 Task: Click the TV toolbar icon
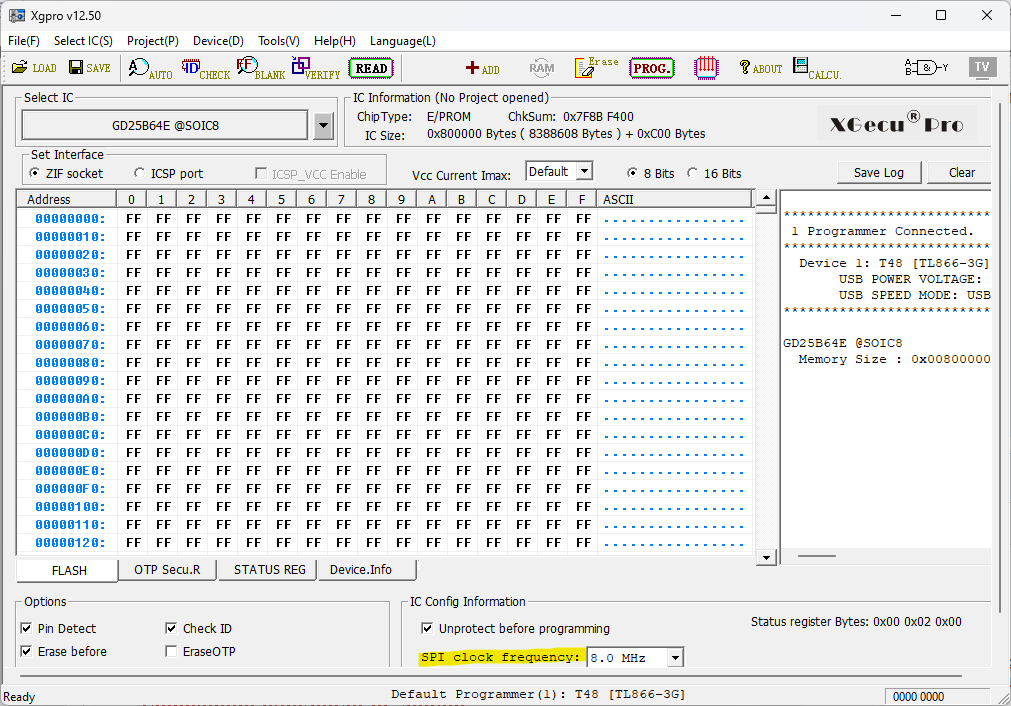982,67
